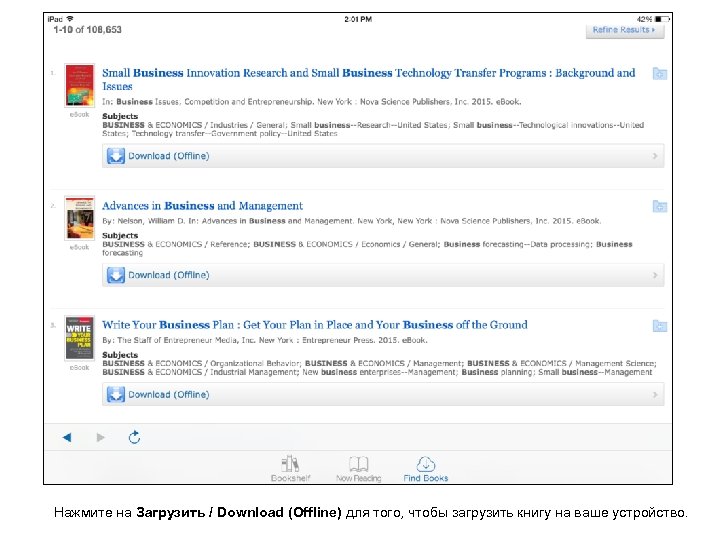Open the Now Reading tab
This screenshot has height=540, width=720.
pos(359,468)
